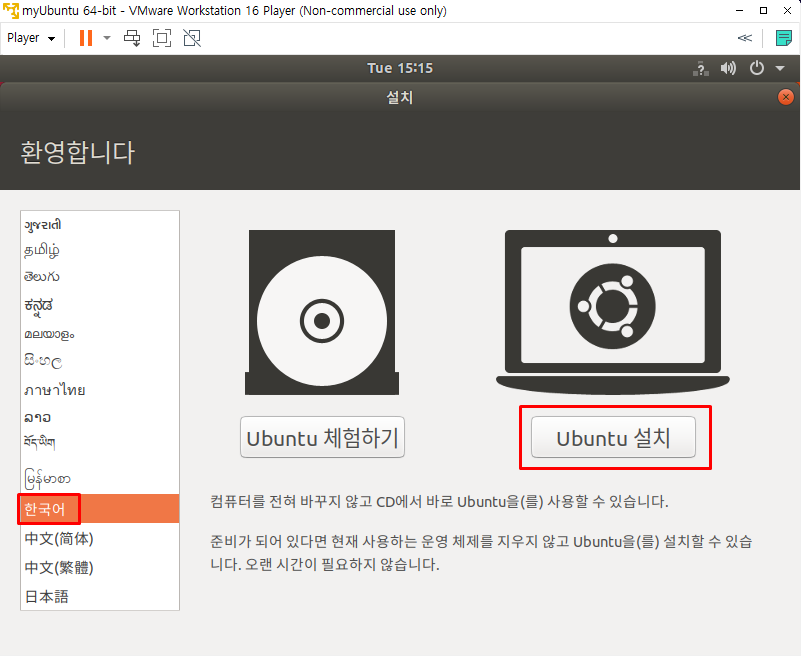Click the VMware app icon in title bar
Viewport: 801px width, 656px height.
(x=11, y=11)
